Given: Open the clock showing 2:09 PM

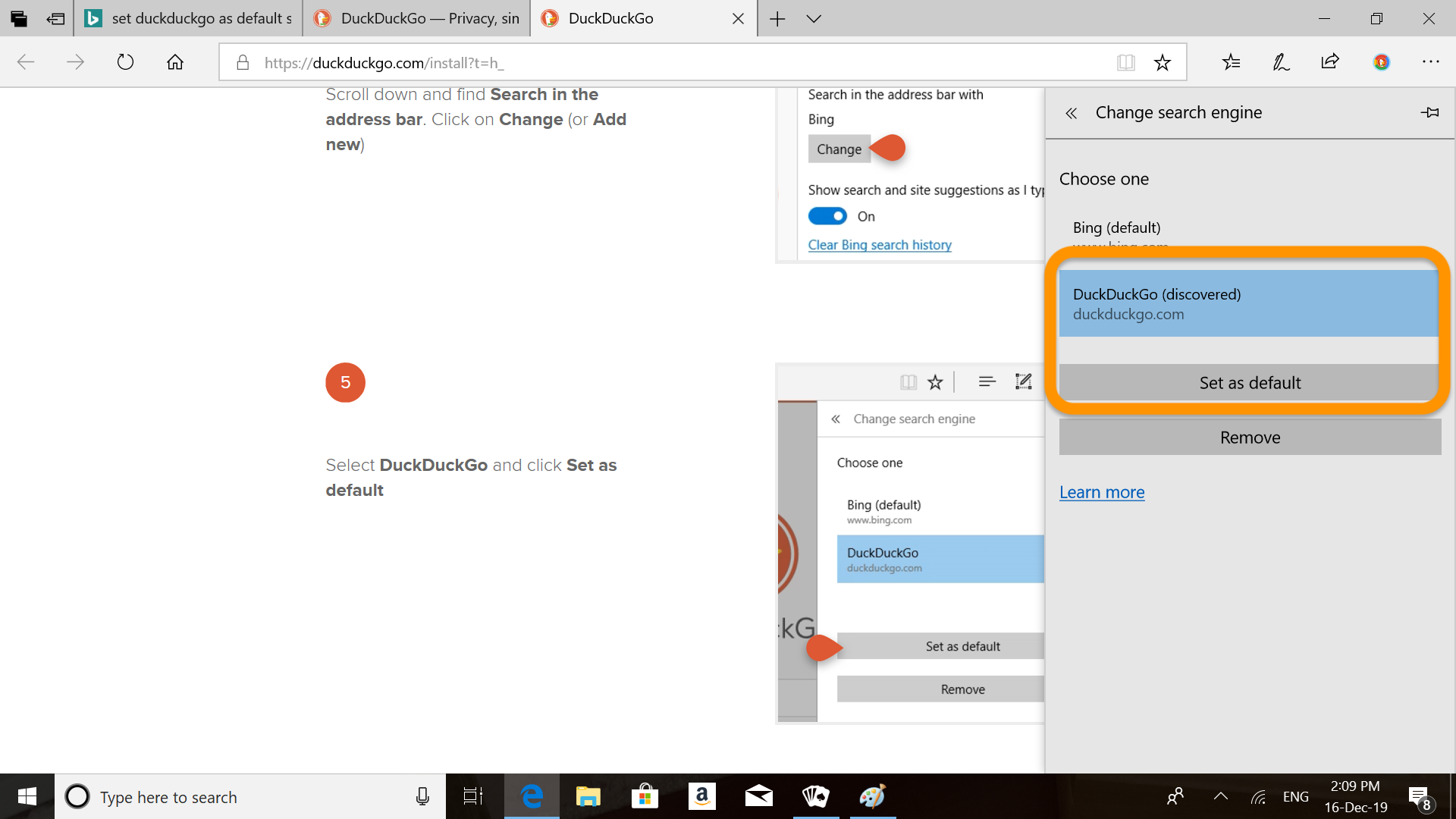Looking at the screenshot, I should click(1356, 796).
